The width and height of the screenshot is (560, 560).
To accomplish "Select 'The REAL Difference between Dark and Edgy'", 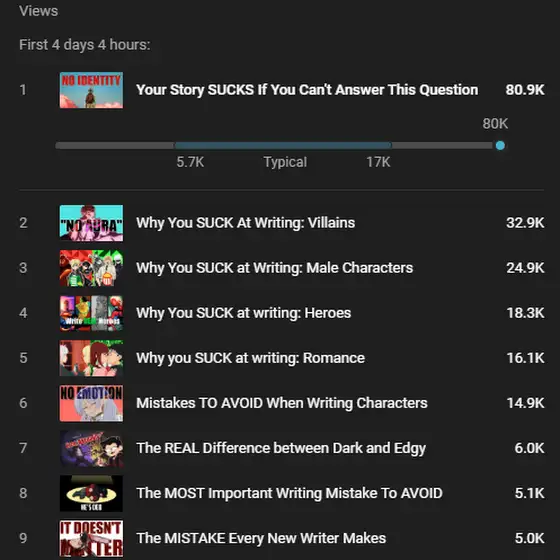I will point(281,448).
